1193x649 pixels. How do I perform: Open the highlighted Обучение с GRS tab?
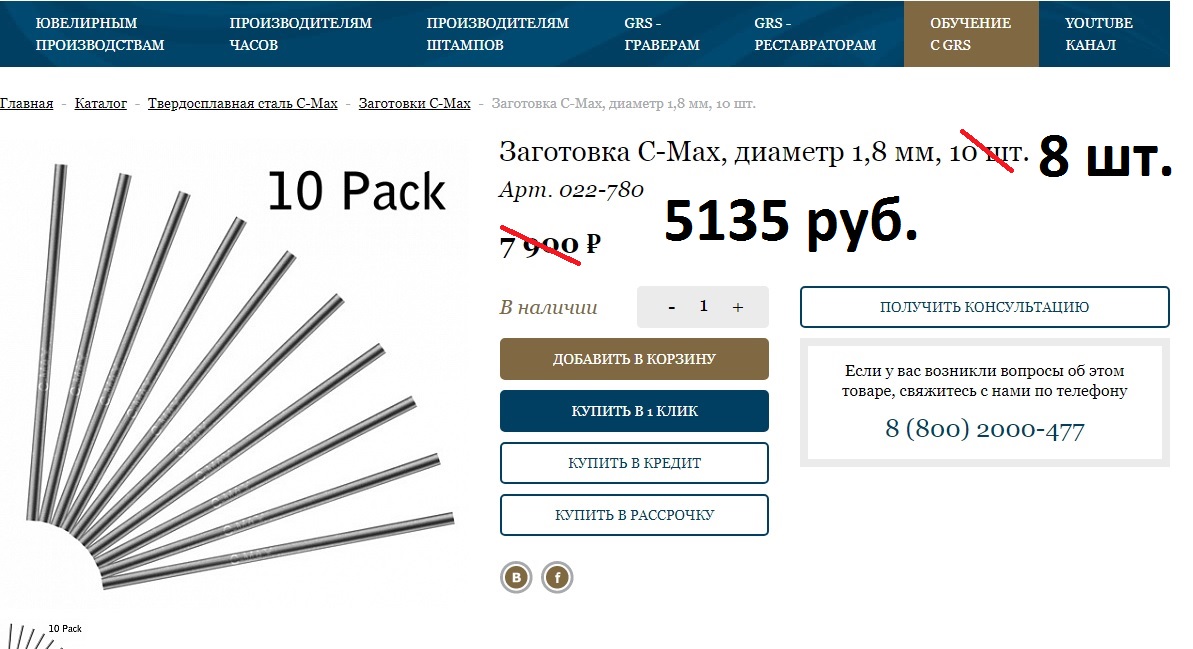point(971,33)
